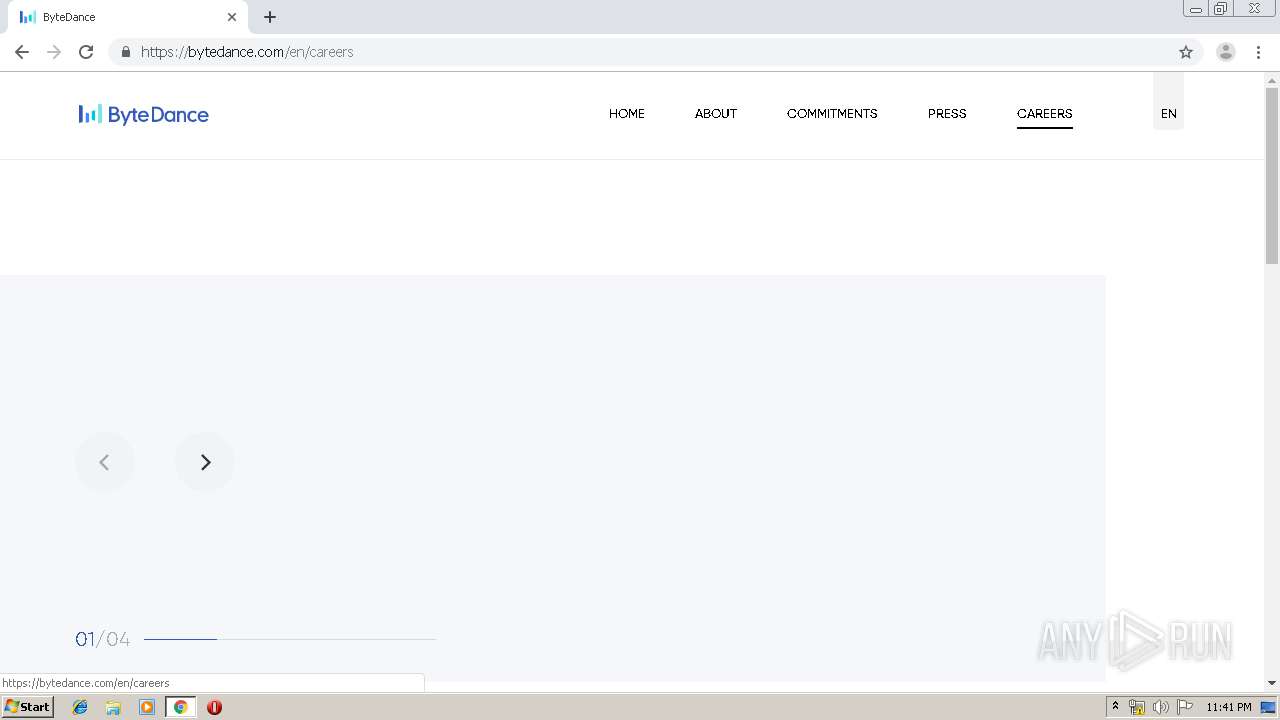Select the CAREERS nav item
Viewport: 1280px width, 720px height.
tap(1044, 114)
